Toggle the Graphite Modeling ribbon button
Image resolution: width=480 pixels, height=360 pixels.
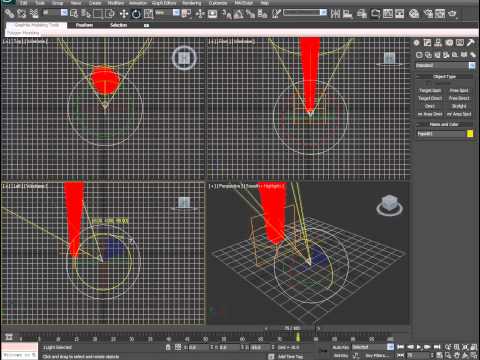tap(375, 14)
